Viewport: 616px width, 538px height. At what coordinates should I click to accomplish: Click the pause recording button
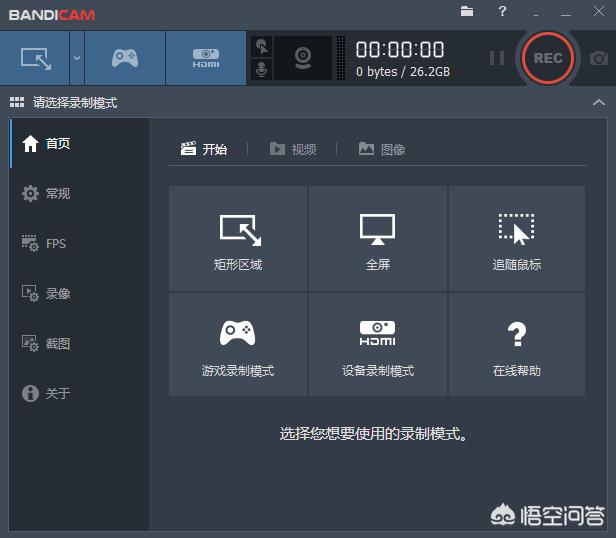497,58
